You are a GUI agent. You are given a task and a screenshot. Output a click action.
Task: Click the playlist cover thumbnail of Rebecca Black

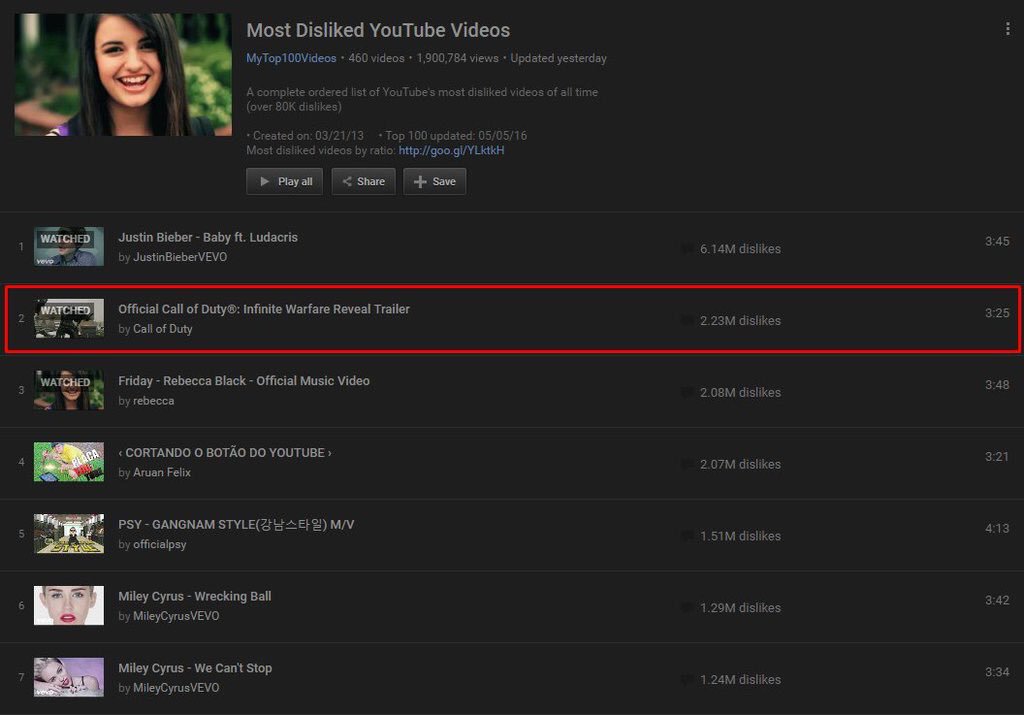pyautogui.click(x=123, y=74)
